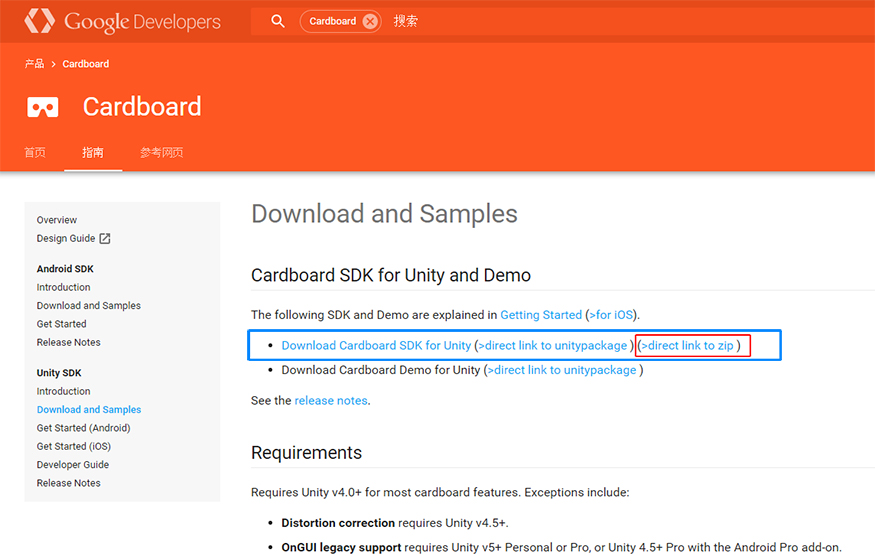This screenshot has height=556, width=875.
Task: Click the 搜索 search placeholder text
Action: pos(405,21)
